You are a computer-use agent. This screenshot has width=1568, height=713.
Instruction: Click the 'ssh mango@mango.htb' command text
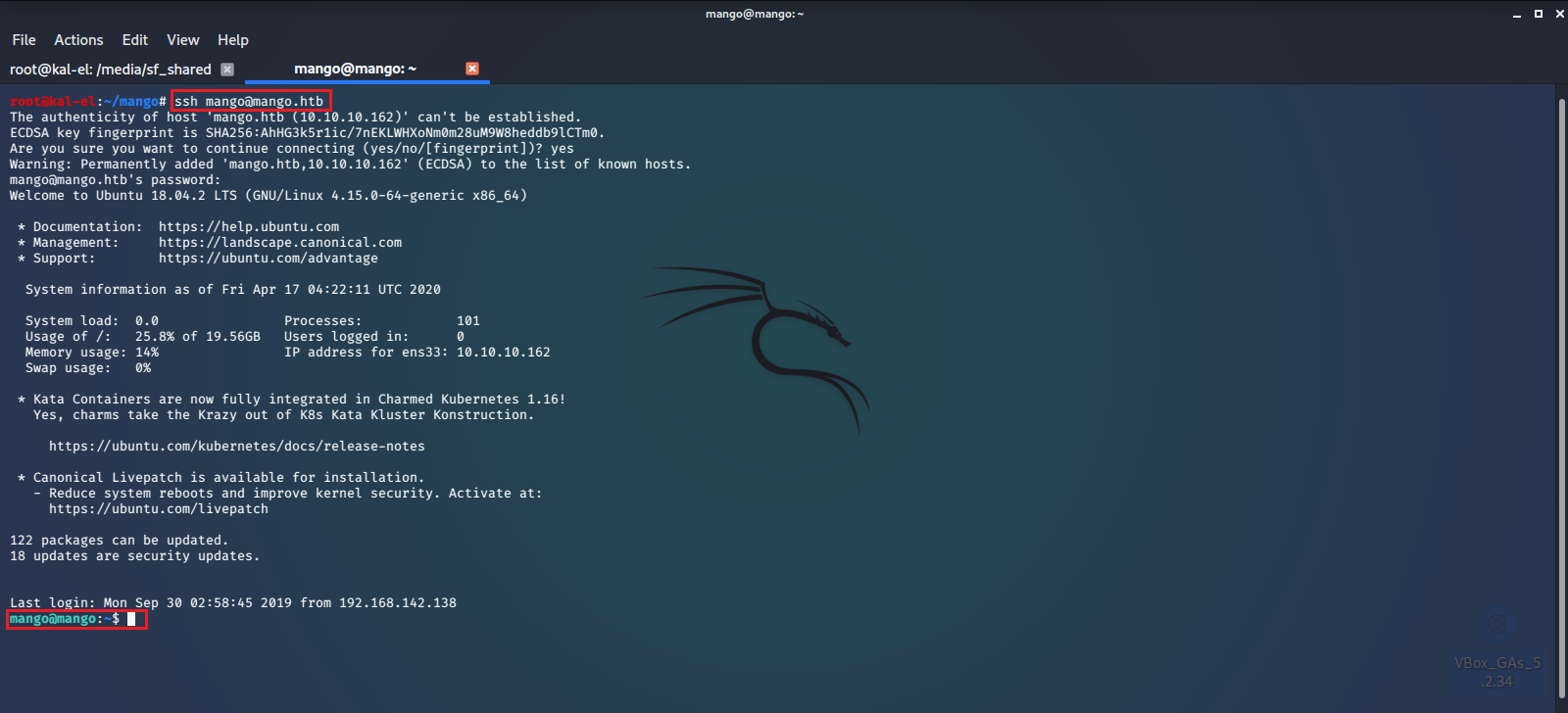click(x=249, y=101)
